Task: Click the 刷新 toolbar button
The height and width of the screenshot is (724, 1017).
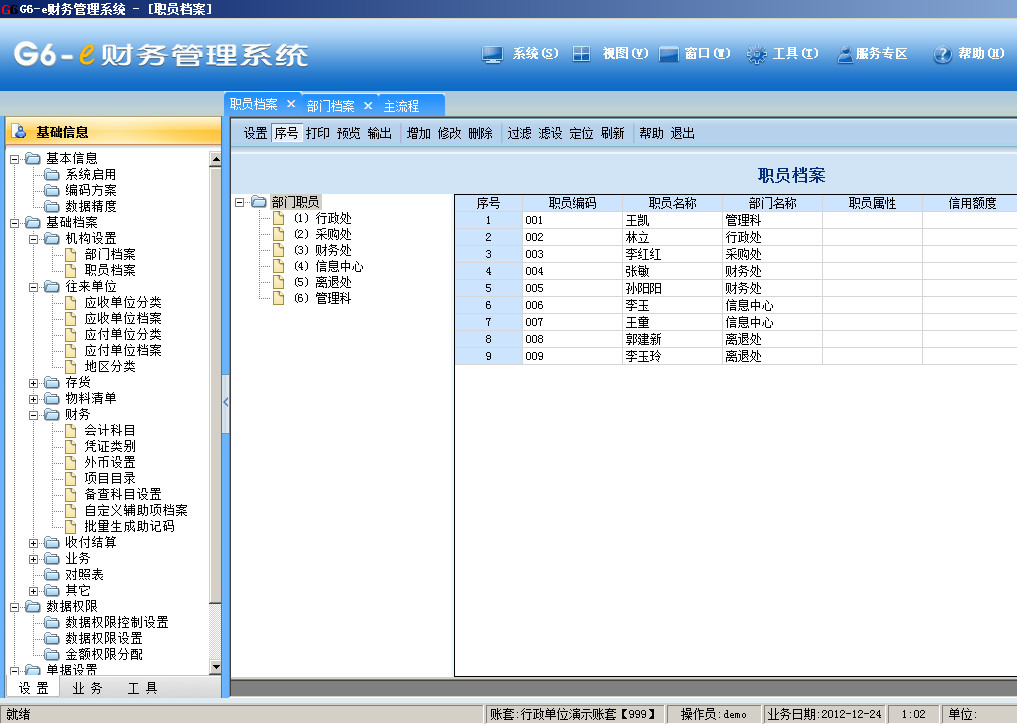Action: 612,133
